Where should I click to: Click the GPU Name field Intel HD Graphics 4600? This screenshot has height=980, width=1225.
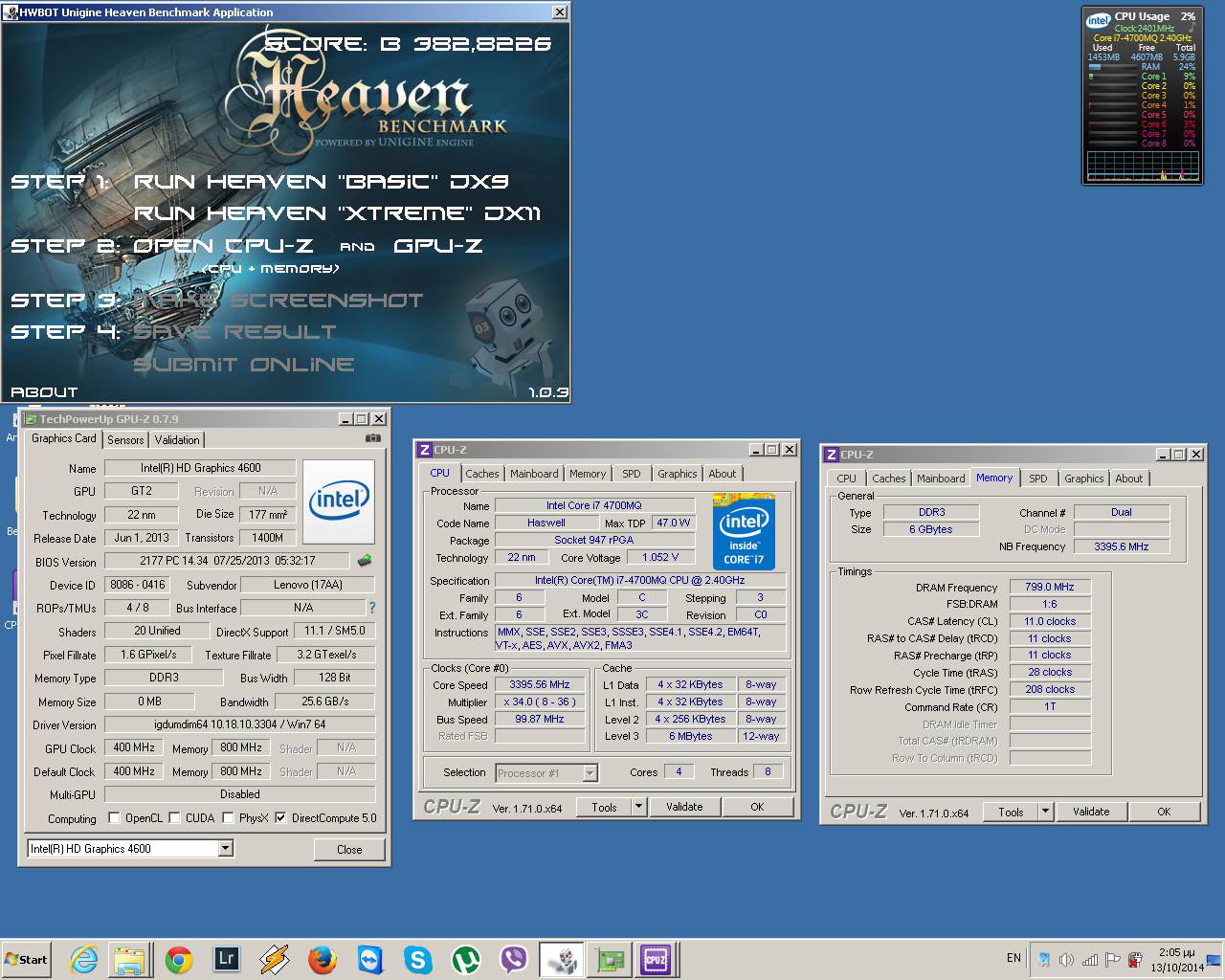point(200,468)
